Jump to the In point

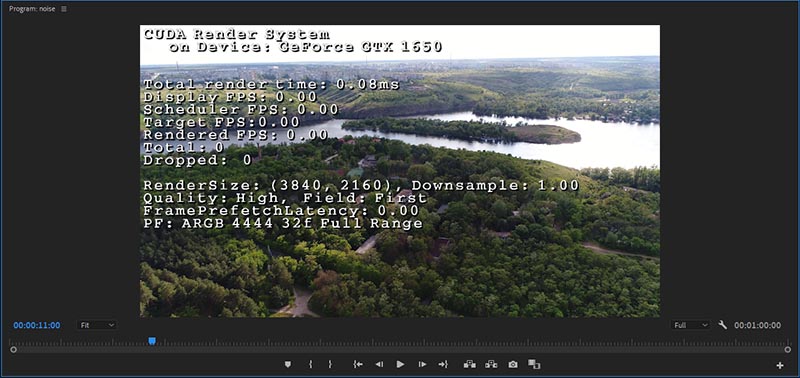tap(358, 364)
